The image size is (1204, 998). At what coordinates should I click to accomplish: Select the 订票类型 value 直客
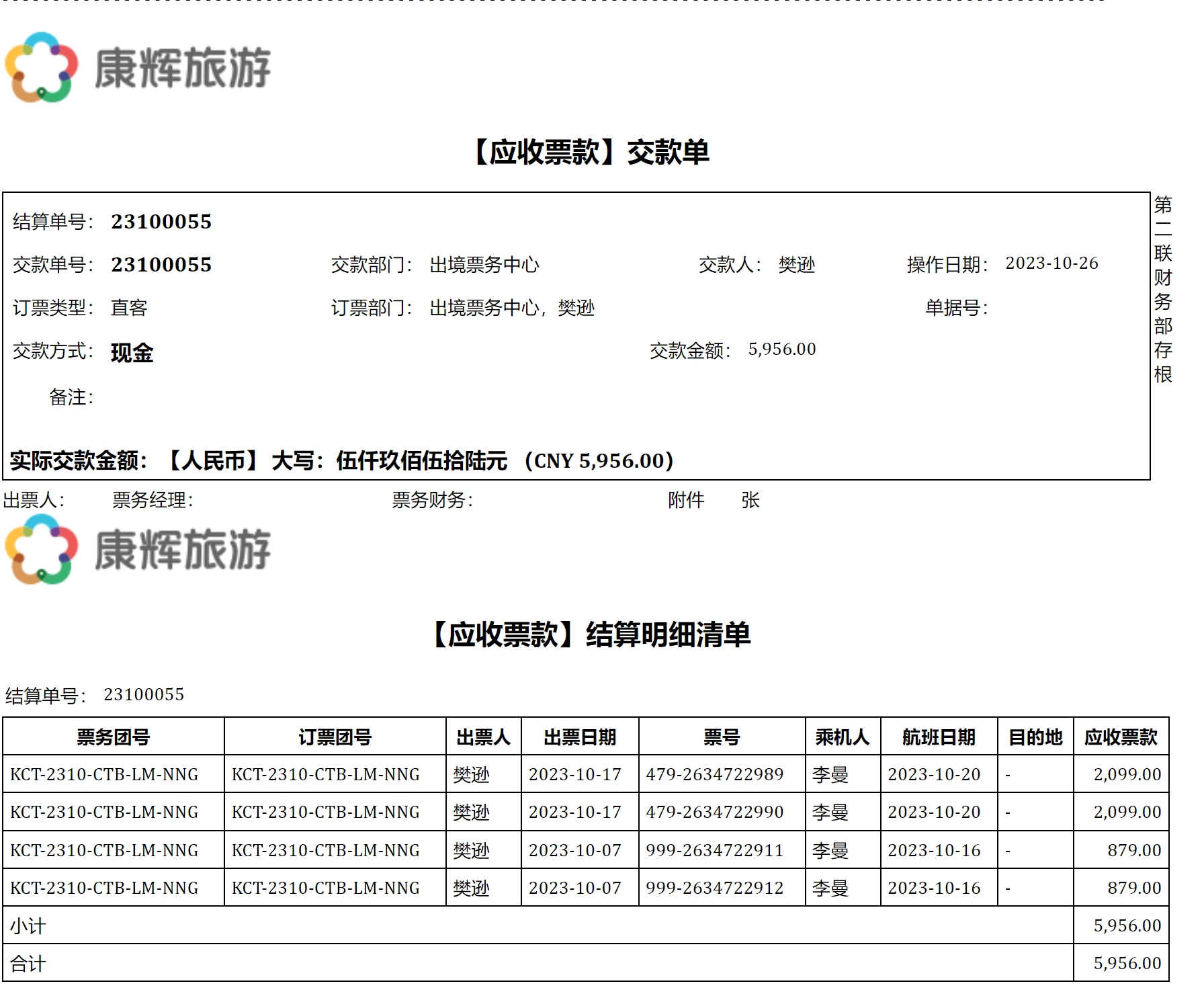click(129, 308)
